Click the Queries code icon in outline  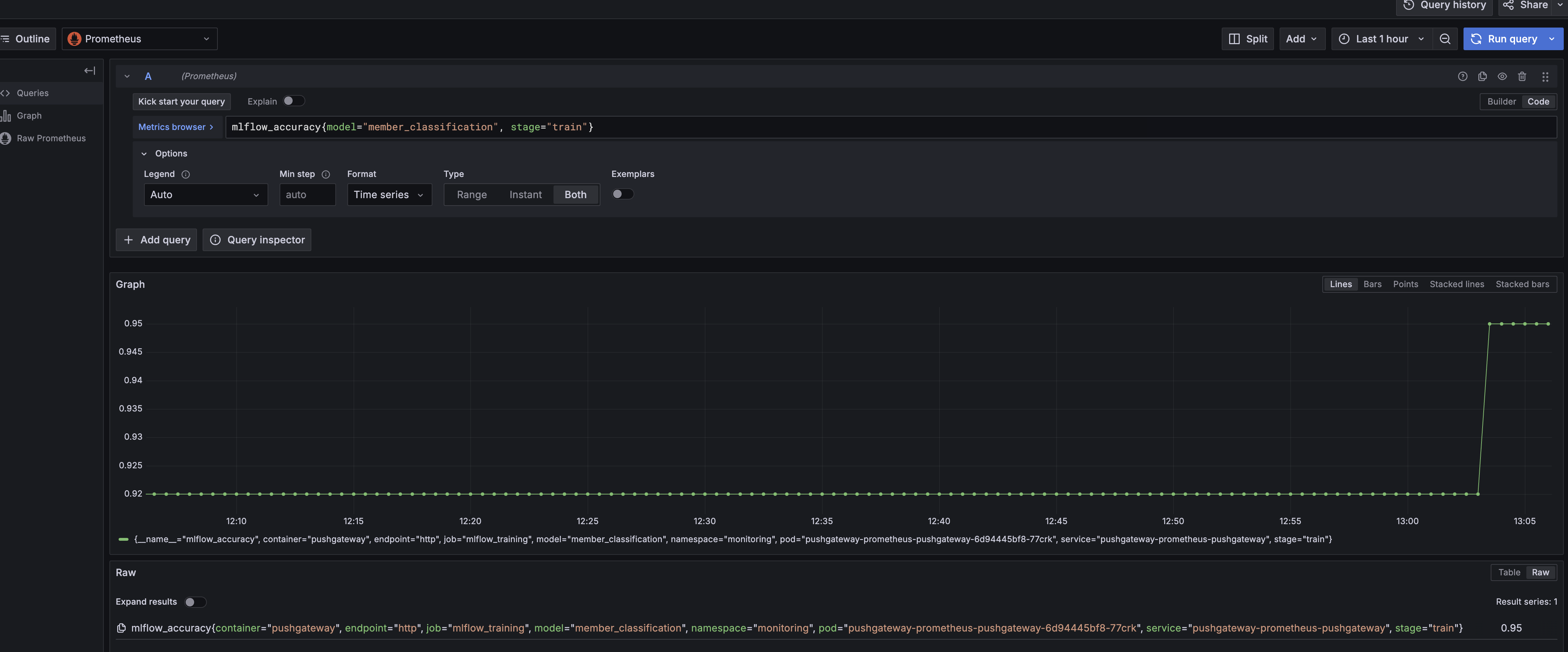[x=6, y=93]
